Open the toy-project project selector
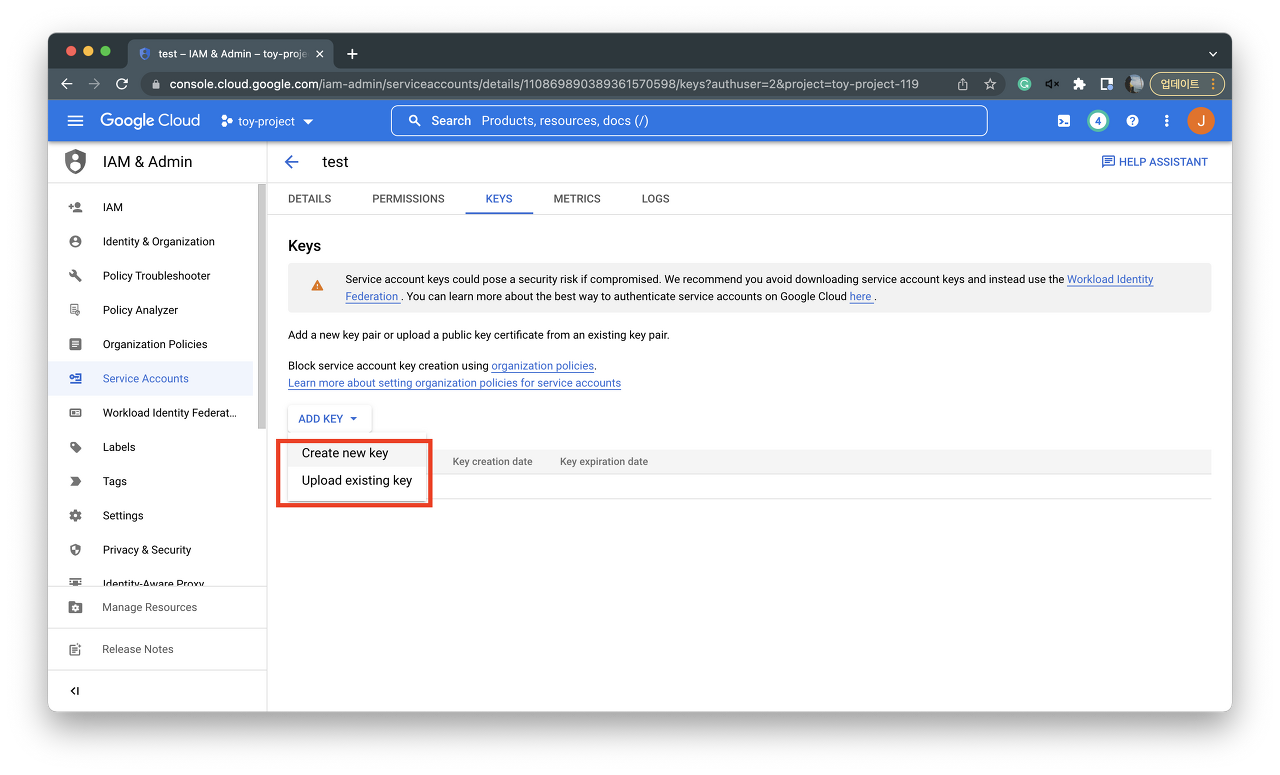Viewport: 1280px width, 775px height. click(267, 121)
